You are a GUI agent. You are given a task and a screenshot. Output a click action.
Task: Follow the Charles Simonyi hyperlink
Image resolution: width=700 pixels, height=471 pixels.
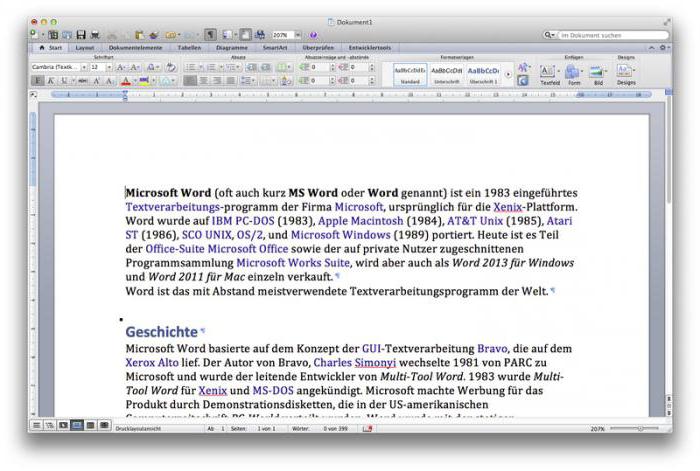[354, 363]
